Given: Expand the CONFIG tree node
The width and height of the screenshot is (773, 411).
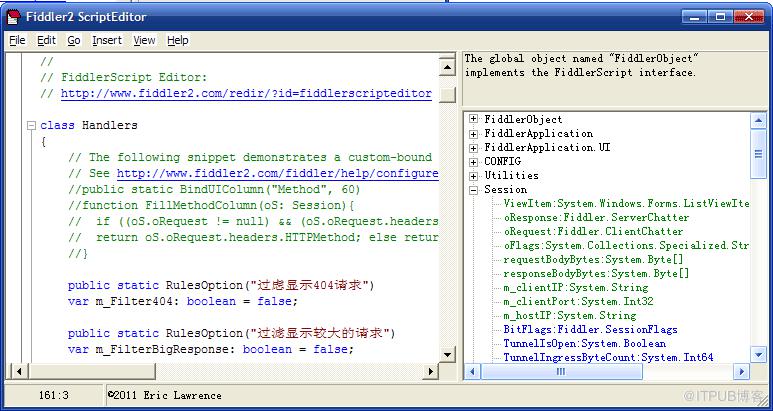Looking at the screenshot, I should tap(473, 162).
